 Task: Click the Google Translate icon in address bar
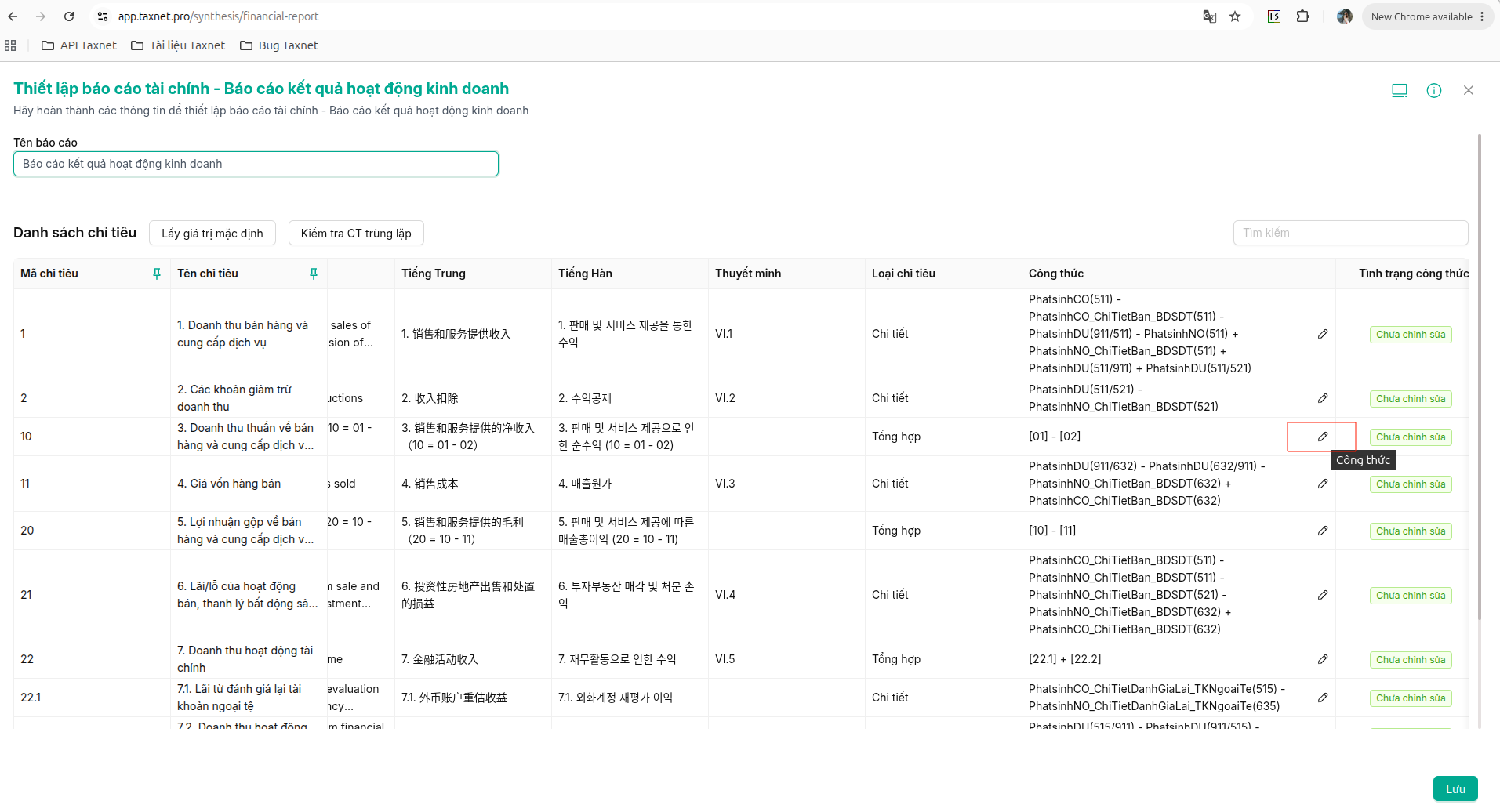[1210, 16]
